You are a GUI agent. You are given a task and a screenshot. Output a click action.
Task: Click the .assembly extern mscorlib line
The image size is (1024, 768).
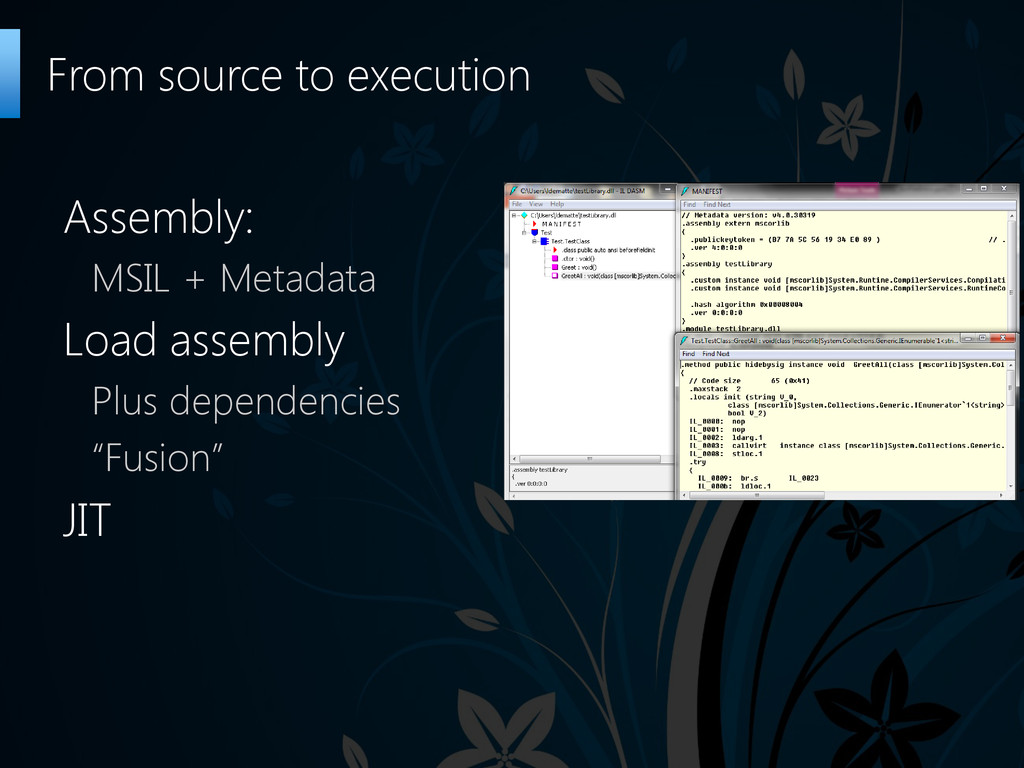(735, 223)
